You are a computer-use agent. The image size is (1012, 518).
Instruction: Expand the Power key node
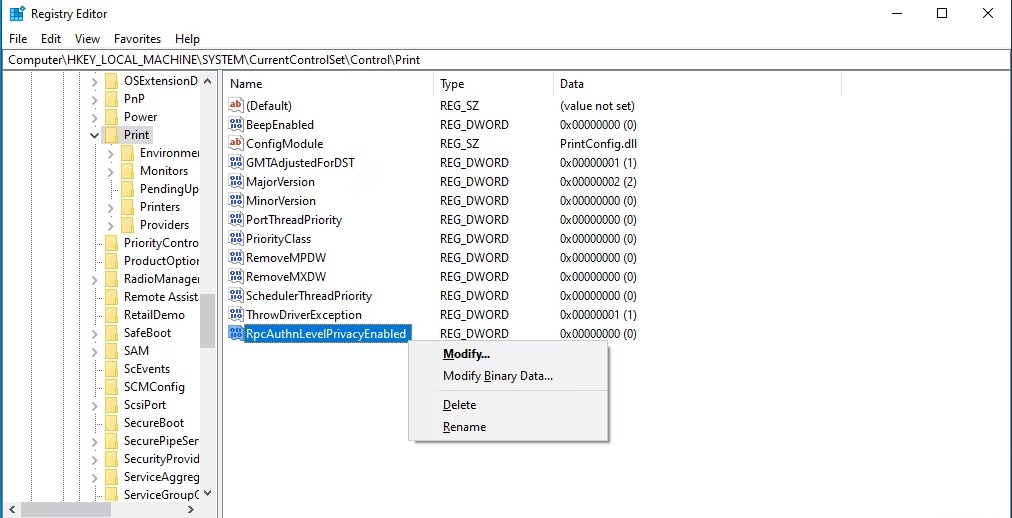pos(95,117)
